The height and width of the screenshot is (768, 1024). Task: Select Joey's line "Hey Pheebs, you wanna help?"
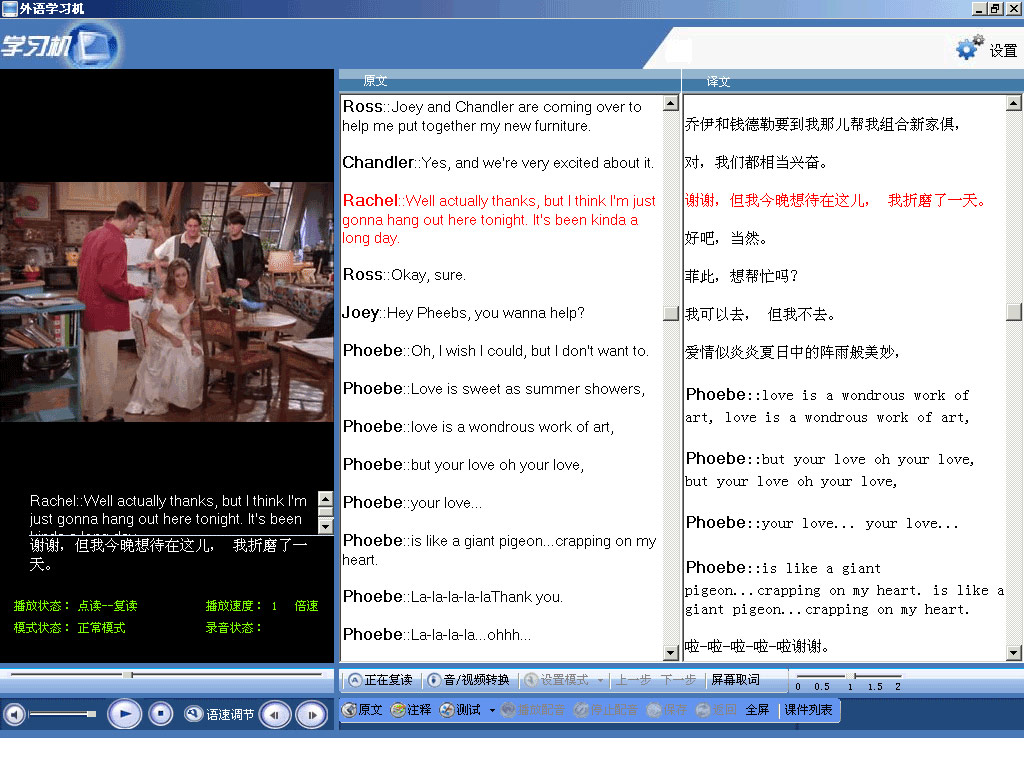point(485,313)
